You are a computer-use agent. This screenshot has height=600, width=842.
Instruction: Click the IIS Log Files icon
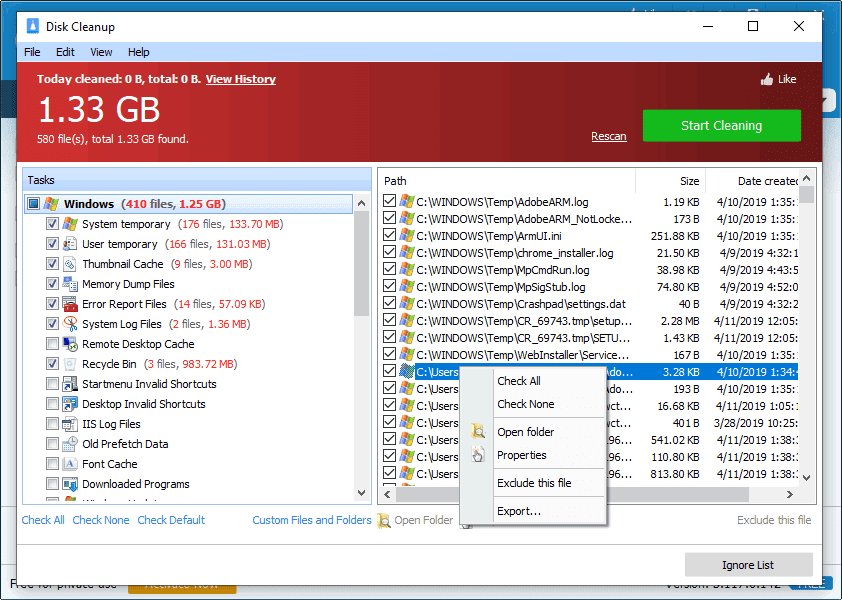[70, 424]
